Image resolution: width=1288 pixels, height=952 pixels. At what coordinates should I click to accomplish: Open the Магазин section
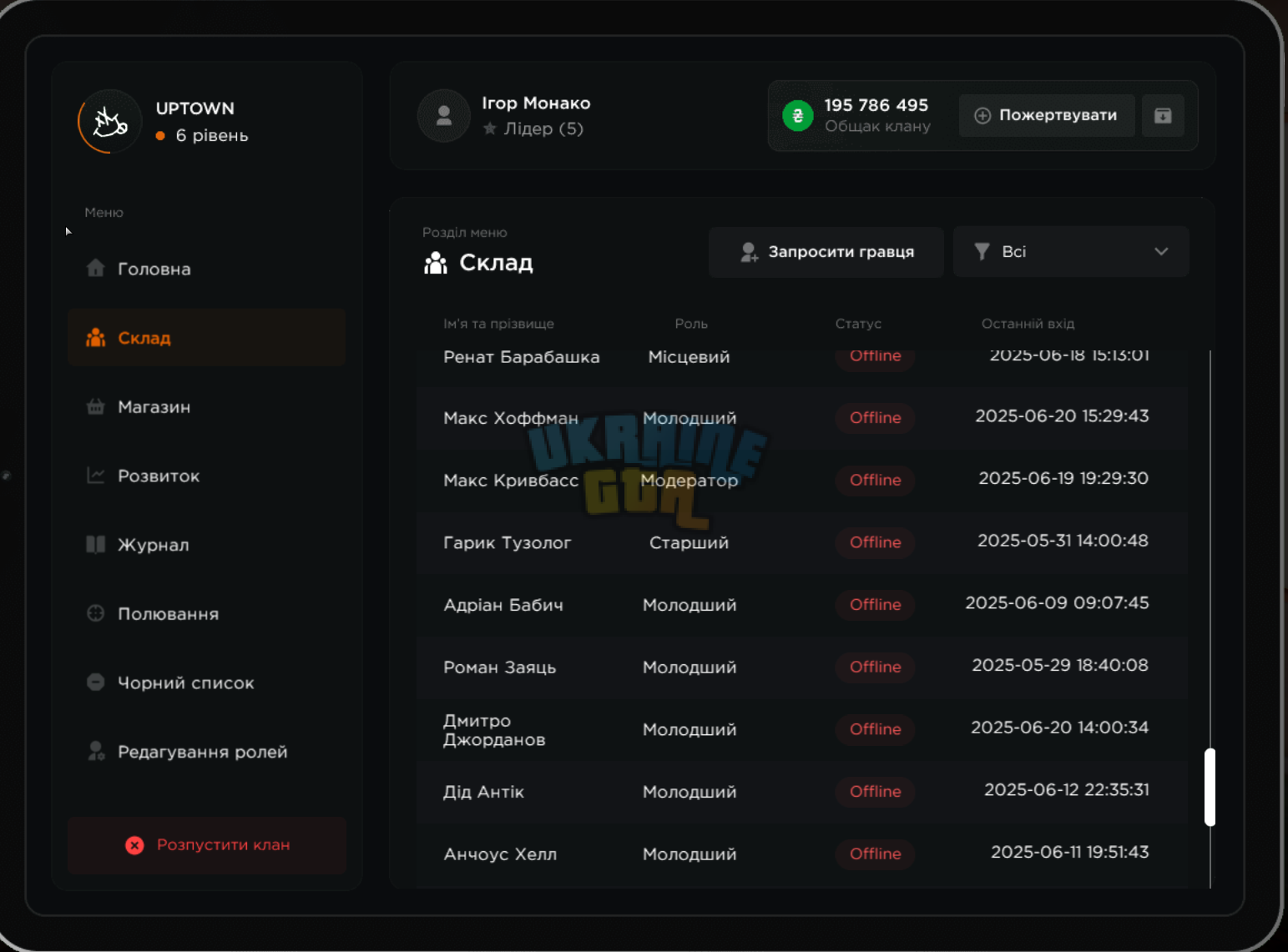[207, 406]
